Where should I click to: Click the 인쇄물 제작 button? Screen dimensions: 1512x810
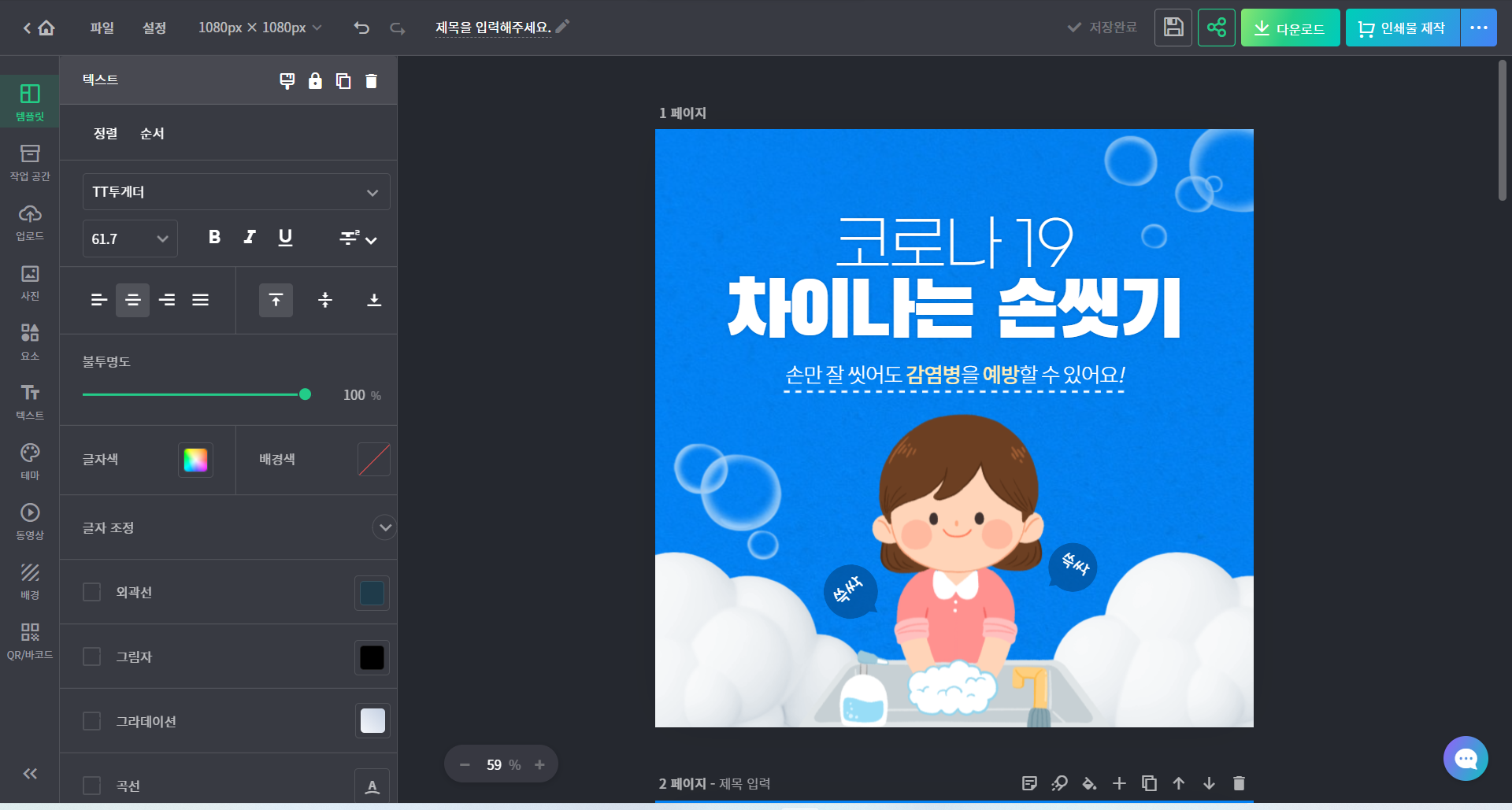[x=1403, y=28]
